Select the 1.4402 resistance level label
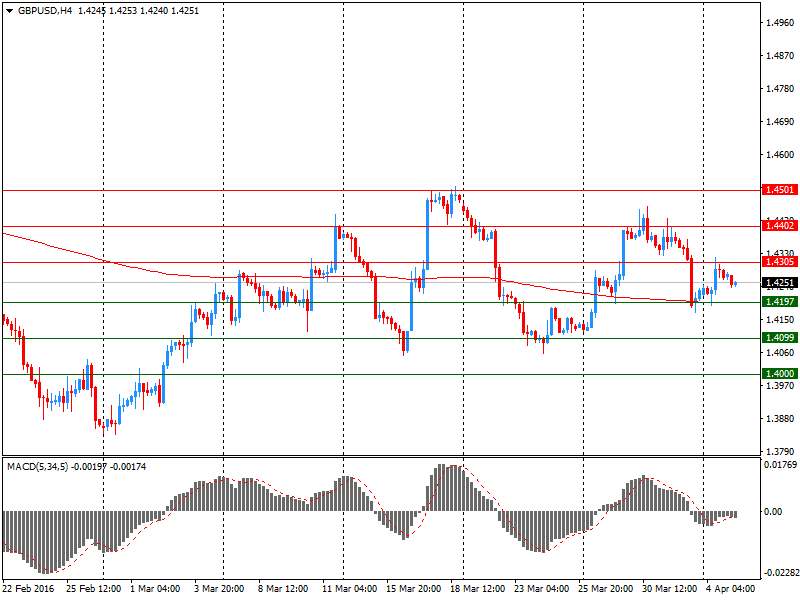Screen dimensions: 800x600 [x=780, y=226]
